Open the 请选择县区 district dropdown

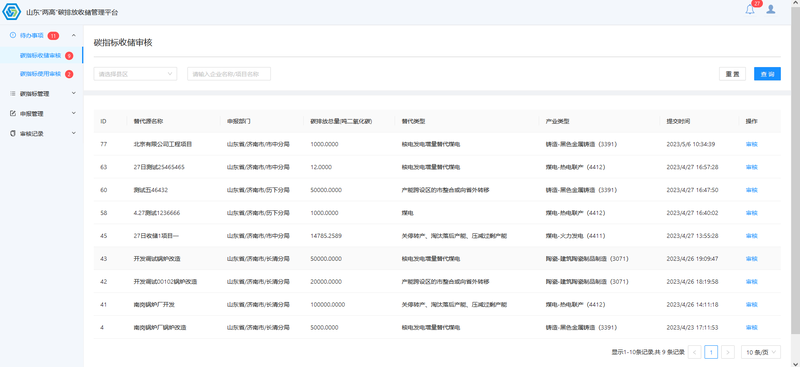pyautogui.click(x=135, y=74)
